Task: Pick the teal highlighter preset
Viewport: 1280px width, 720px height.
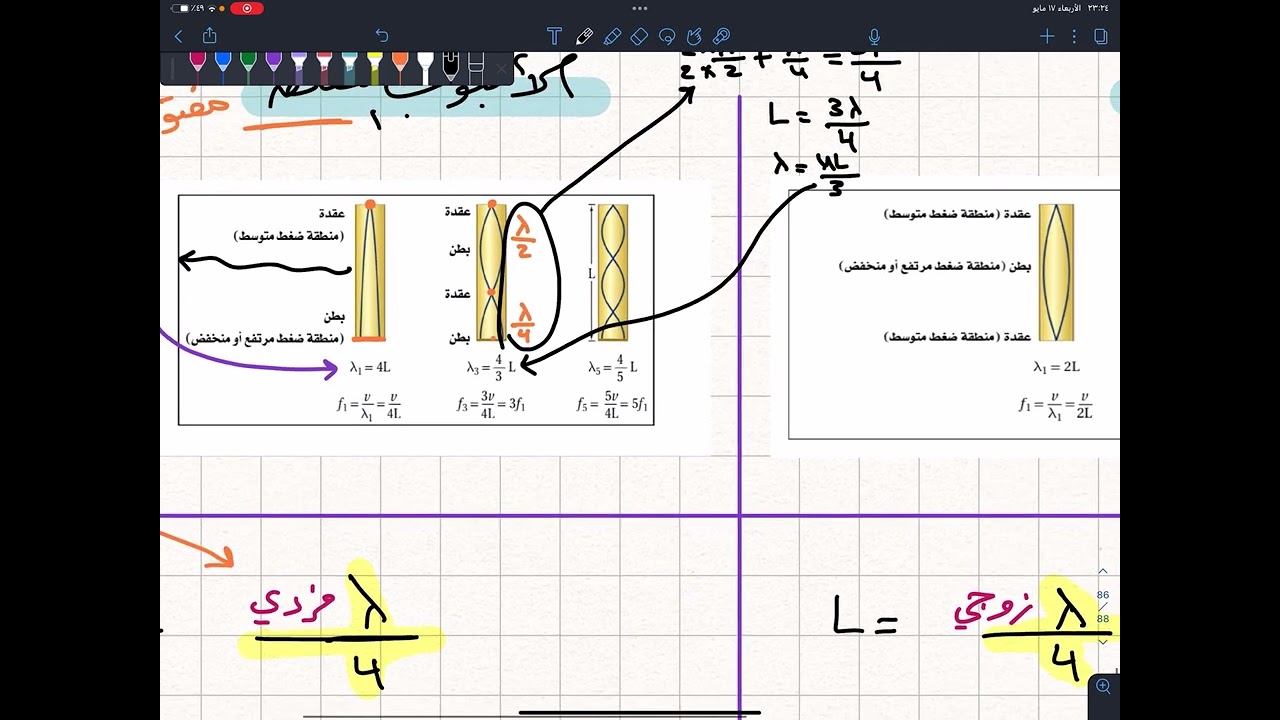Action: (349, 66)
